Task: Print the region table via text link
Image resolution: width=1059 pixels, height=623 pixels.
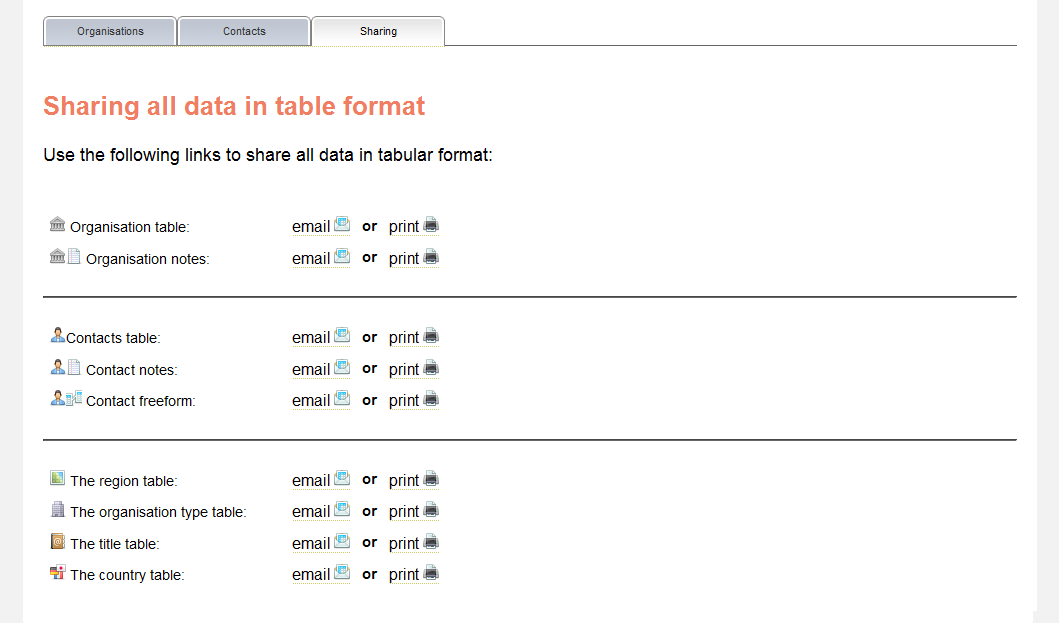Action: tap(403, 481)
